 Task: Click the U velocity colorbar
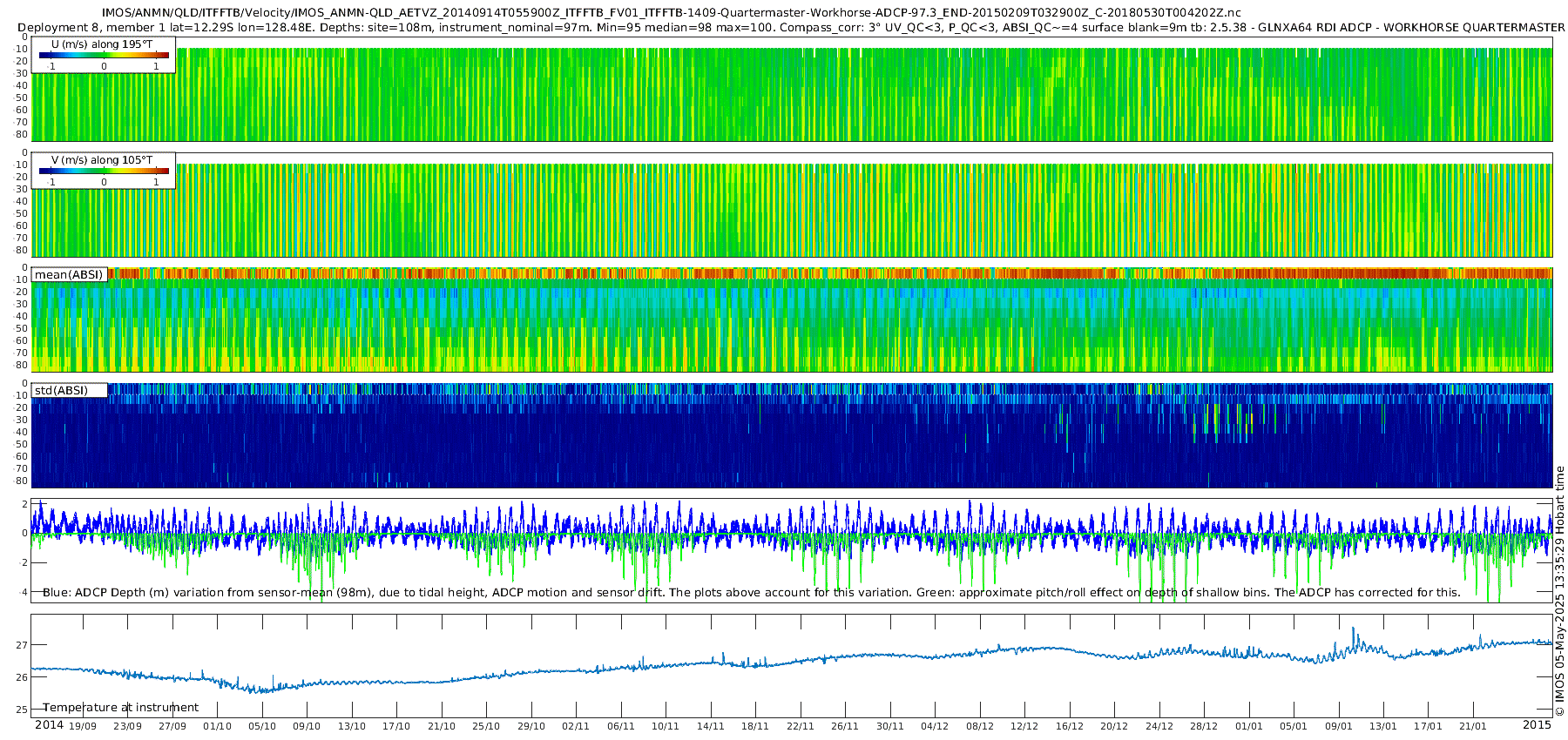click(104, 56)
